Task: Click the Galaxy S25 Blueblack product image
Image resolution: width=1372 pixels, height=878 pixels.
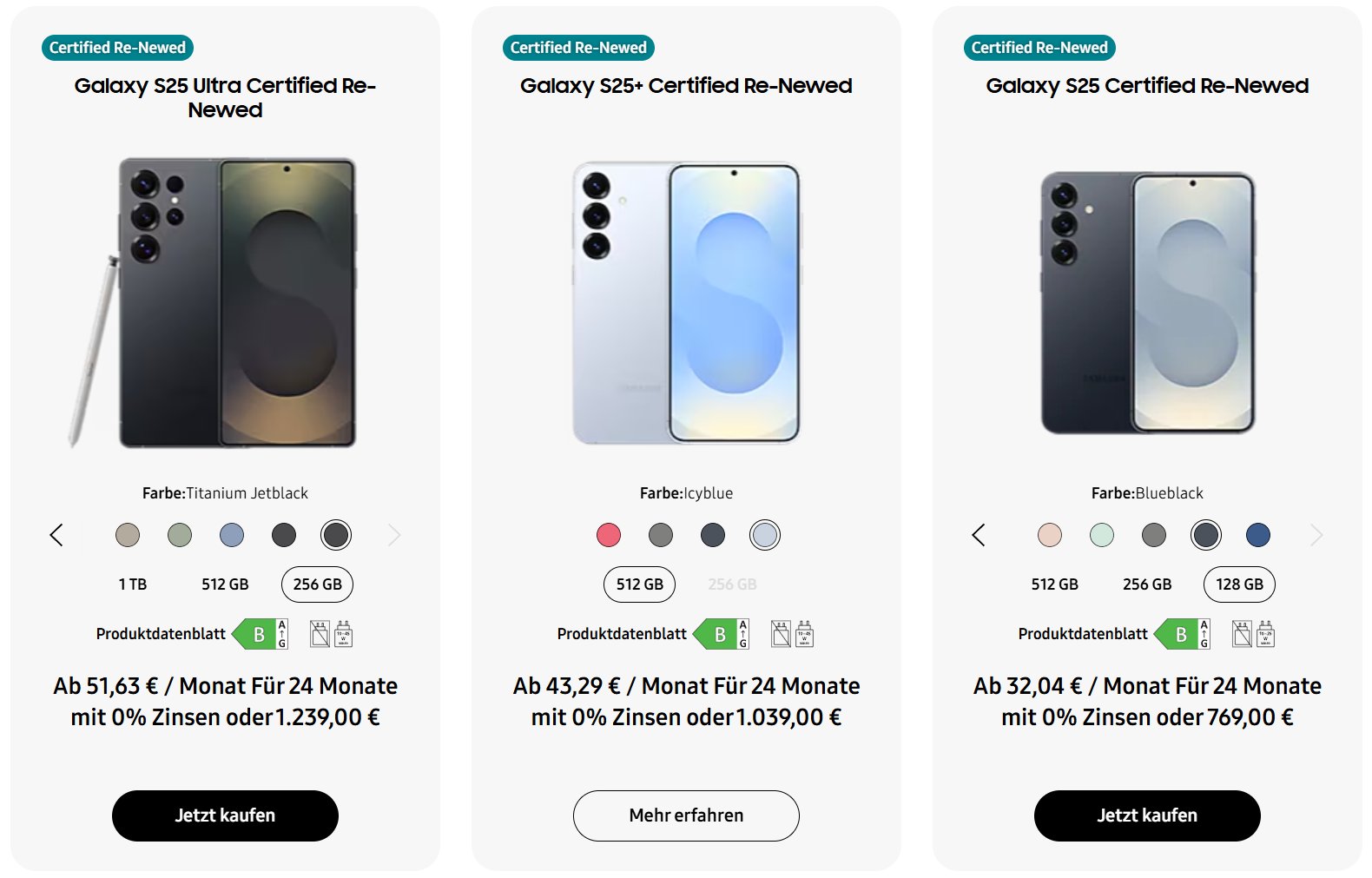Action: [x=1148, y=302]
